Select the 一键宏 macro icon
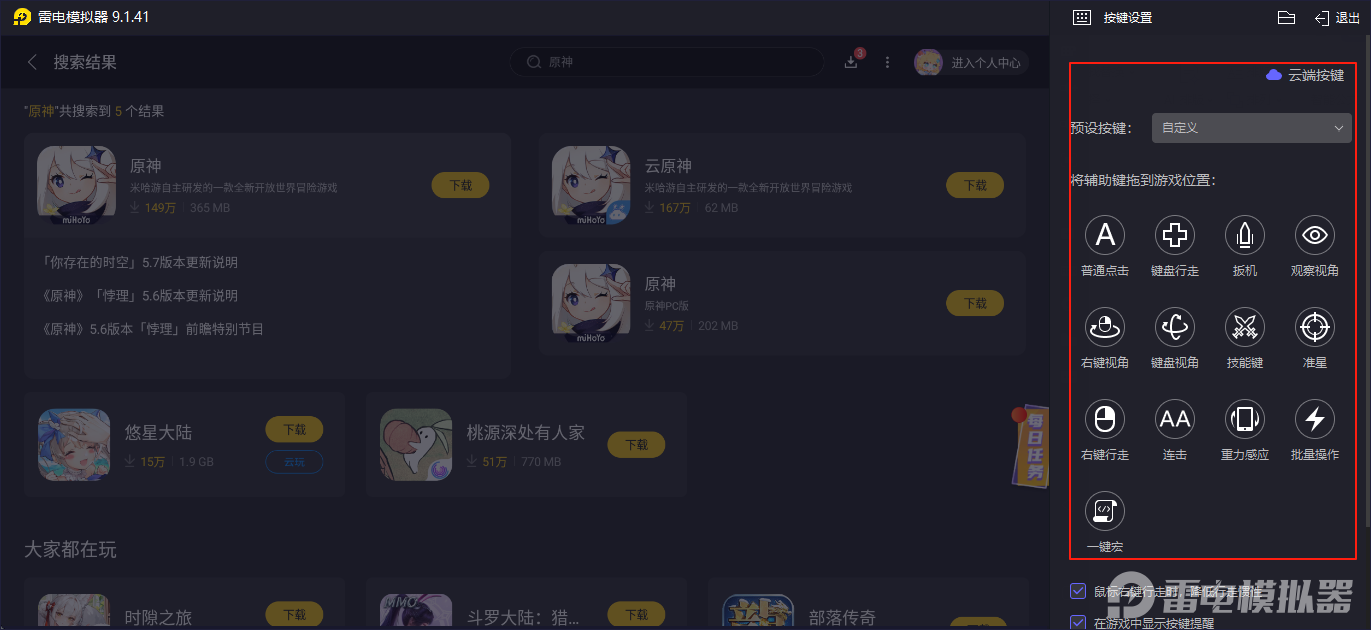The height and width of the screenshot is (630, 1371). 1105,511
